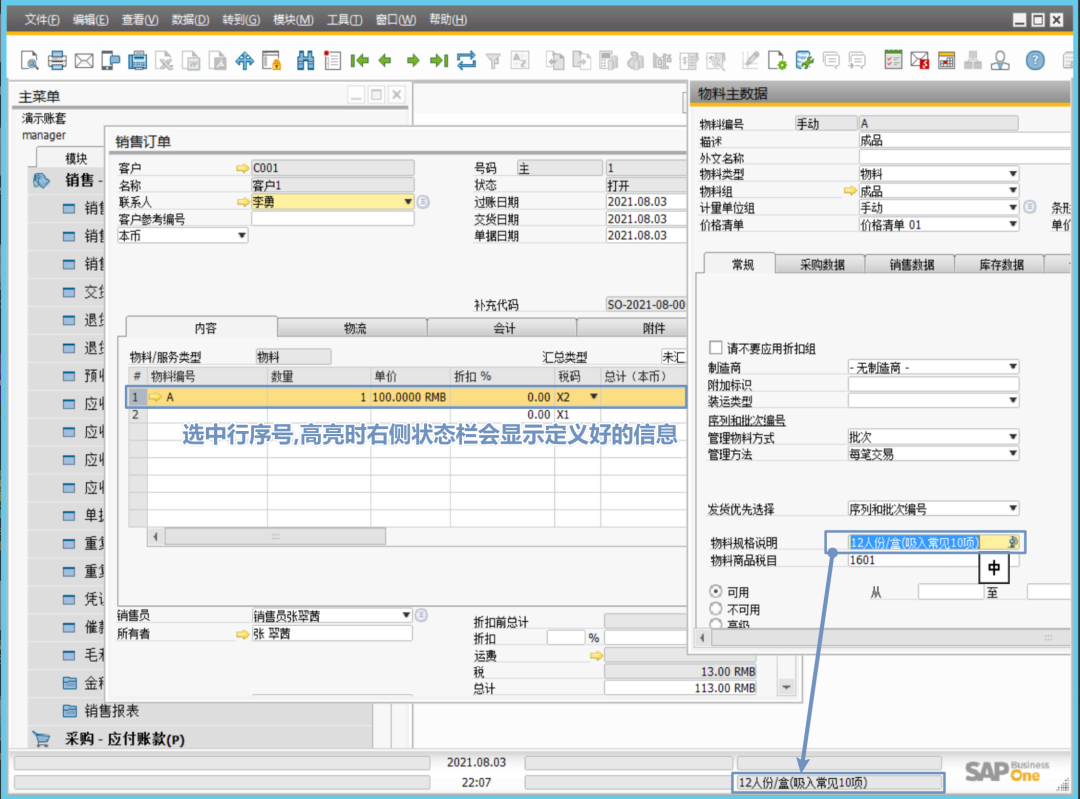The image size is (1080, 799).
Task: Click the 客户参考编号 input field
Action: [x=333, y=219]
